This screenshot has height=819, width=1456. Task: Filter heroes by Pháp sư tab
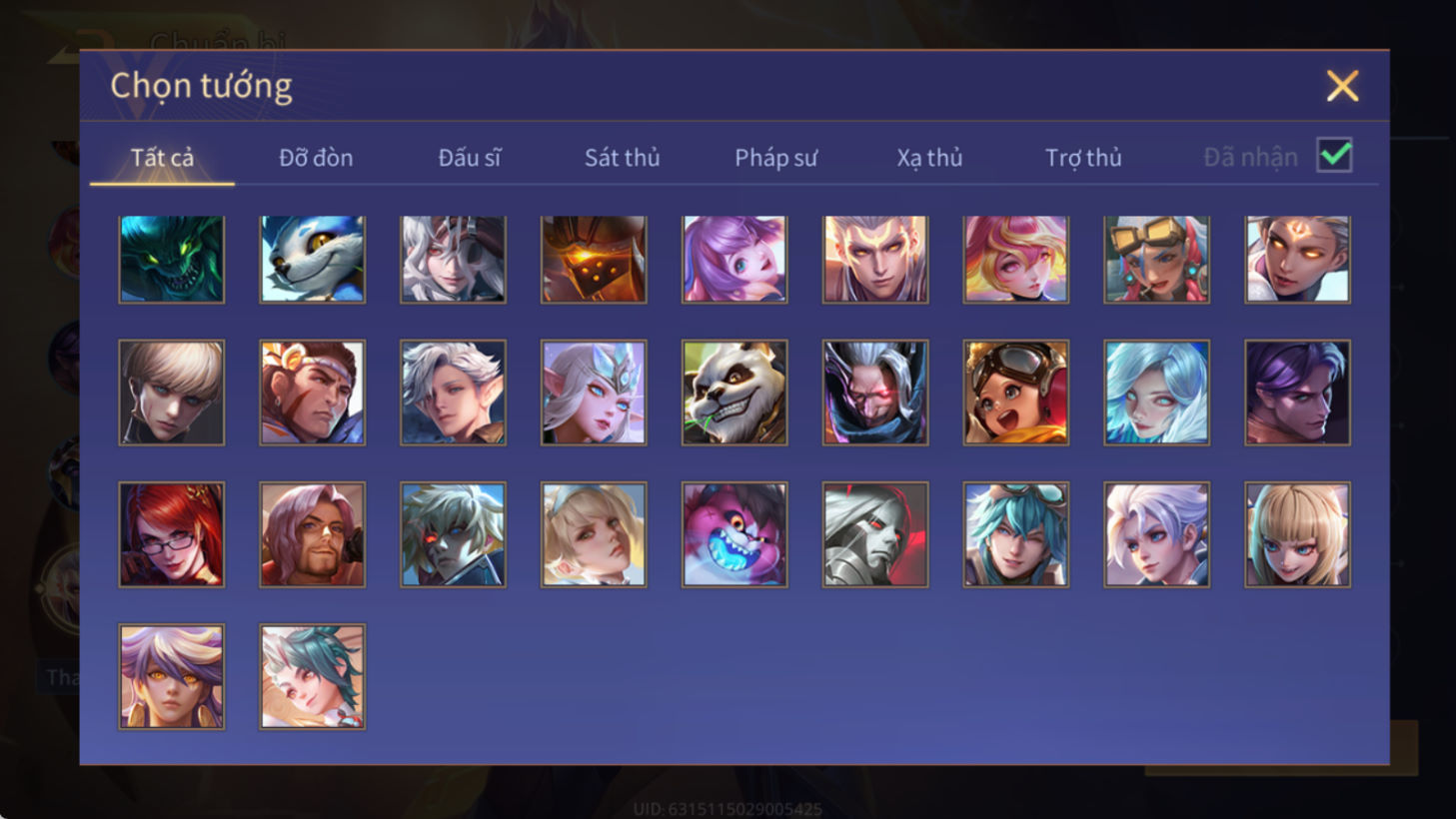pos(776,158)
